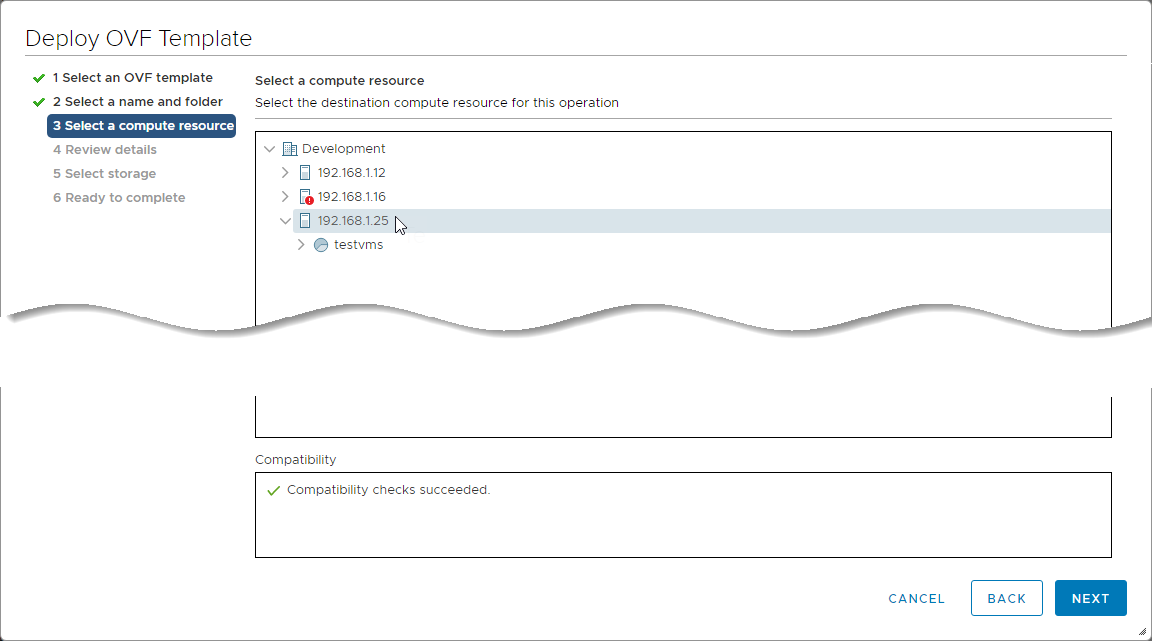This screenshot has width=1152, height=641.
Task: Select step 3 Select a compute resource
Action: coord(141,126)
